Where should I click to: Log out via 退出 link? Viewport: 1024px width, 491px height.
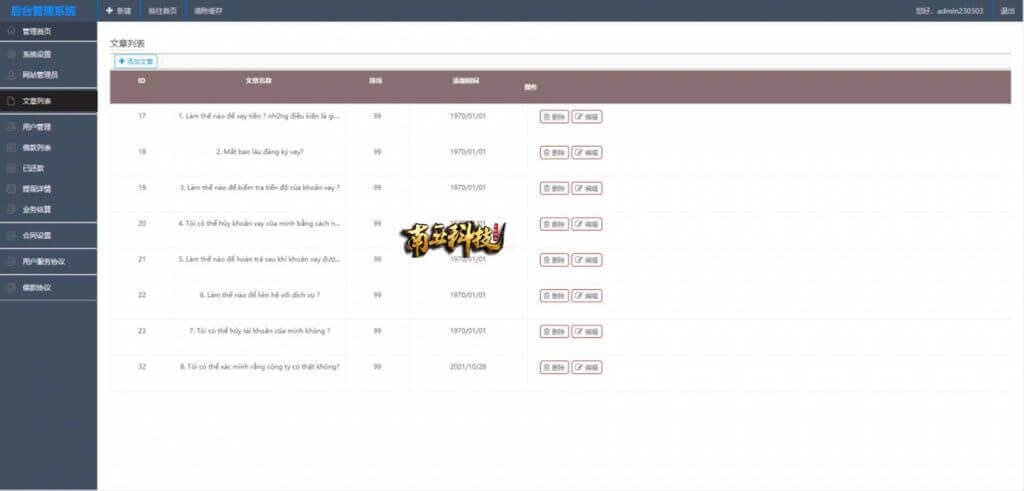[1007, 11]
